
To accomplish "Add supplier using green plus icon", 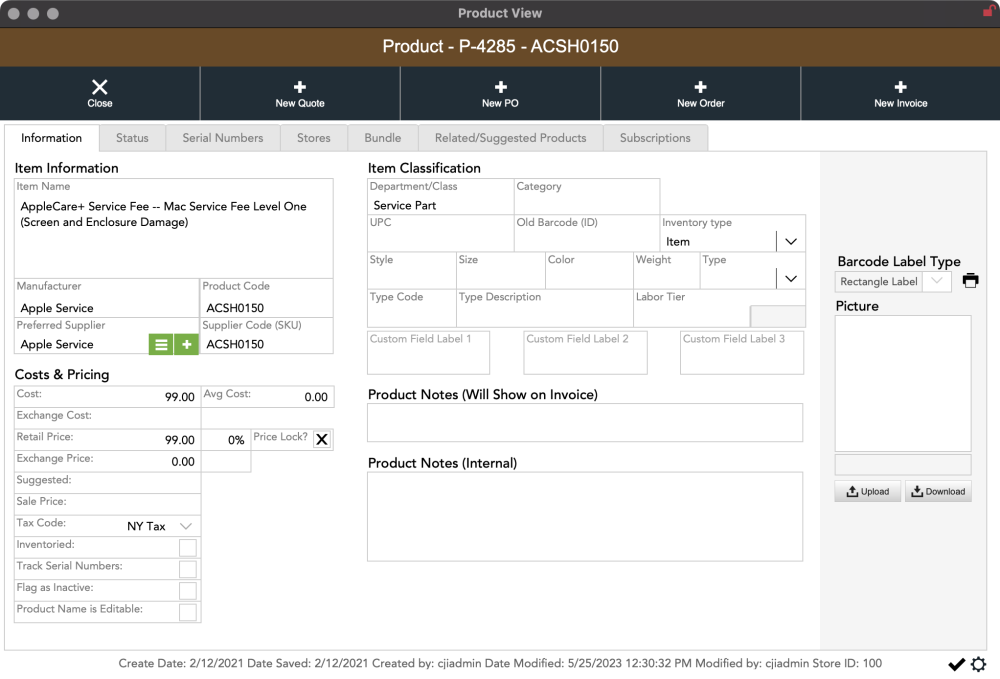I will [x=186, y=344].
